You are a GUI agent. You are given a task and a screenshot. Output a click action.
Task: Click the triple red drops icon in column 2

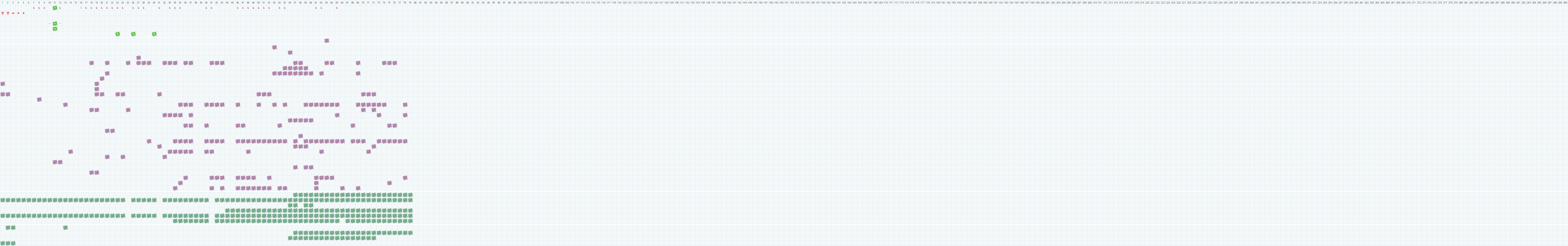coord(8,13)
